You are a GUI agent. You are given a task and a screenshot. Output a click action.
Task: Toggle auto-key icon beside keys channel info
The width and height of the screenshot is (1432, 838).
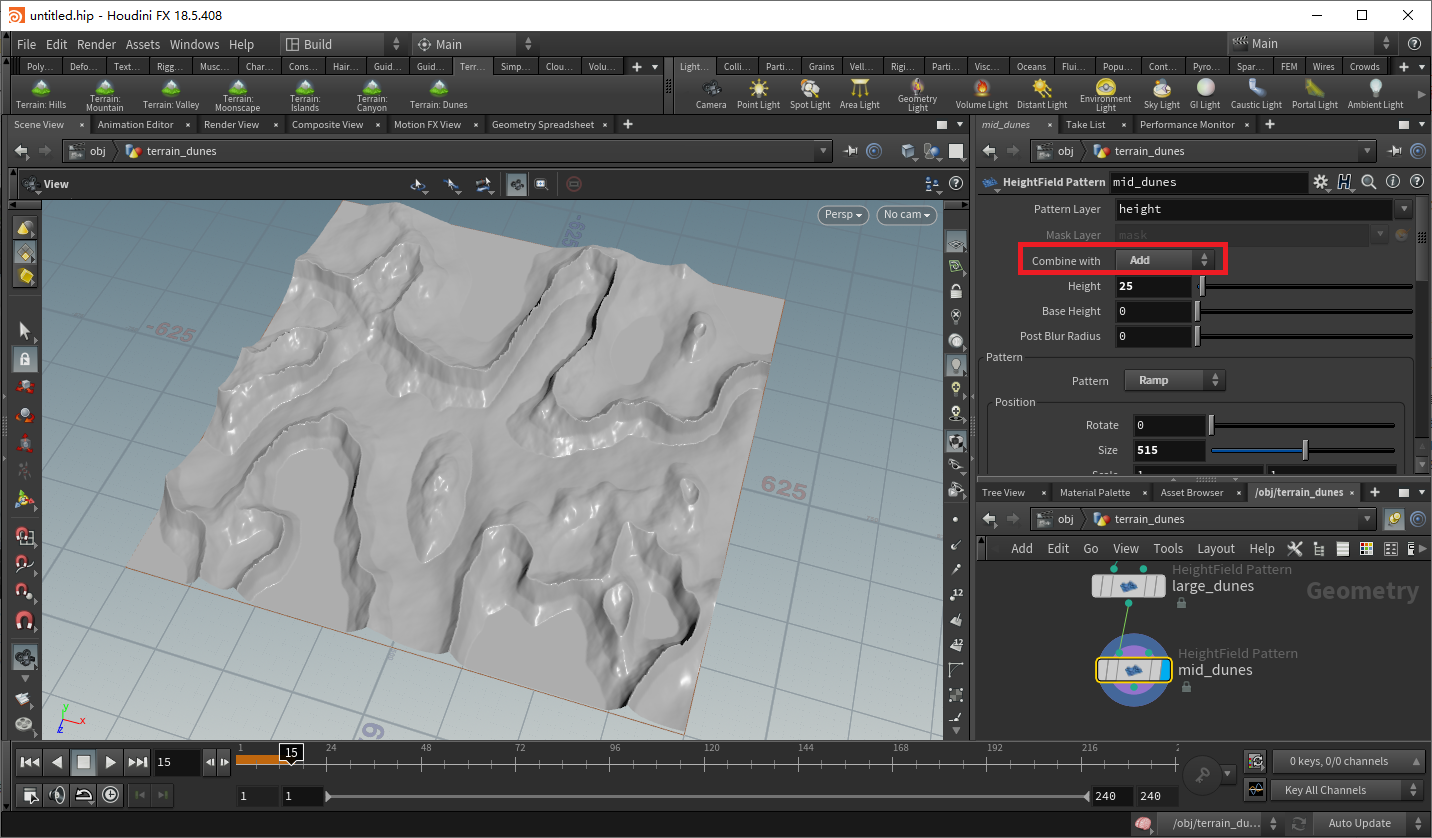(1256, 761)
